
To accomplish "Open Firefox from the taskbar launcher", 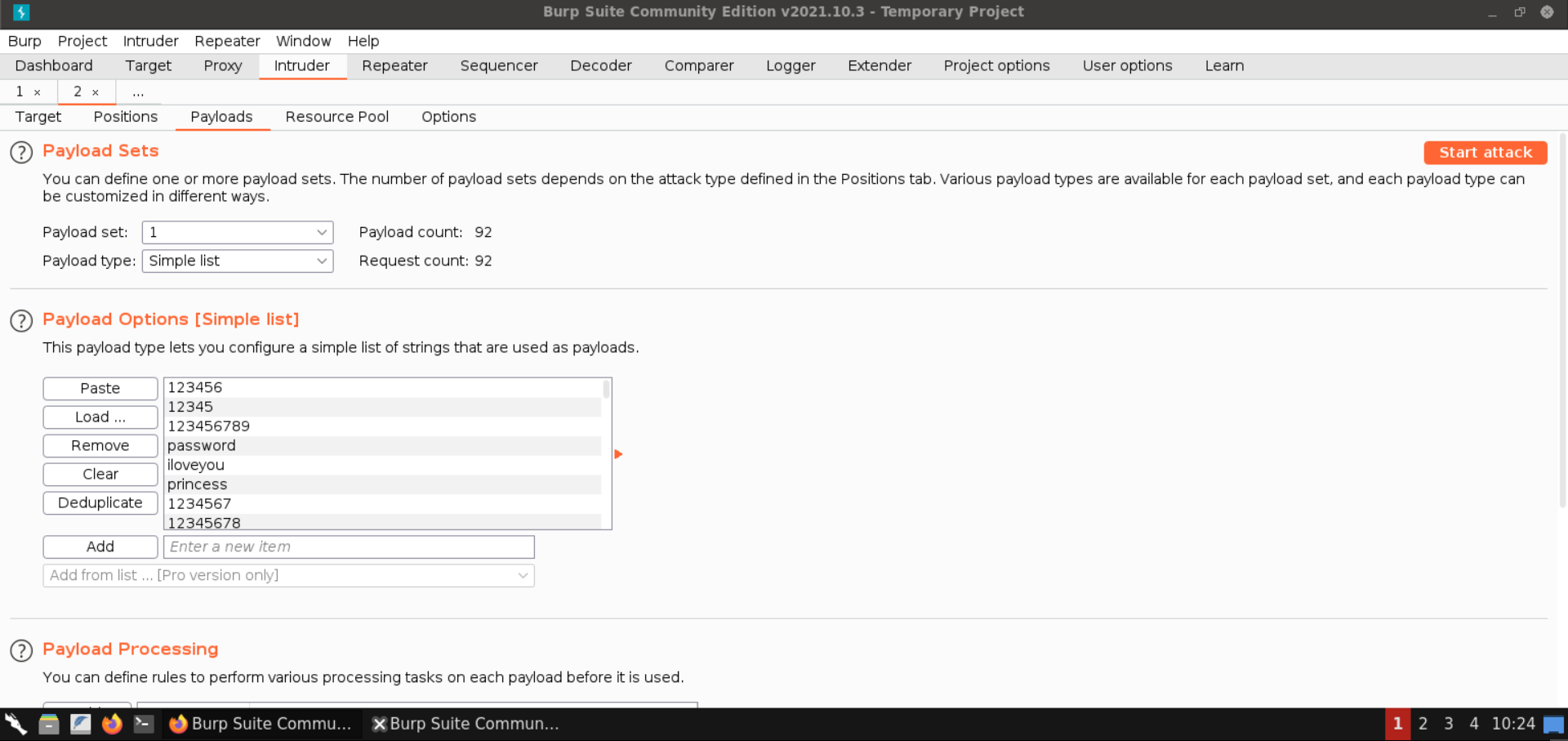I will tap(112, 724).
